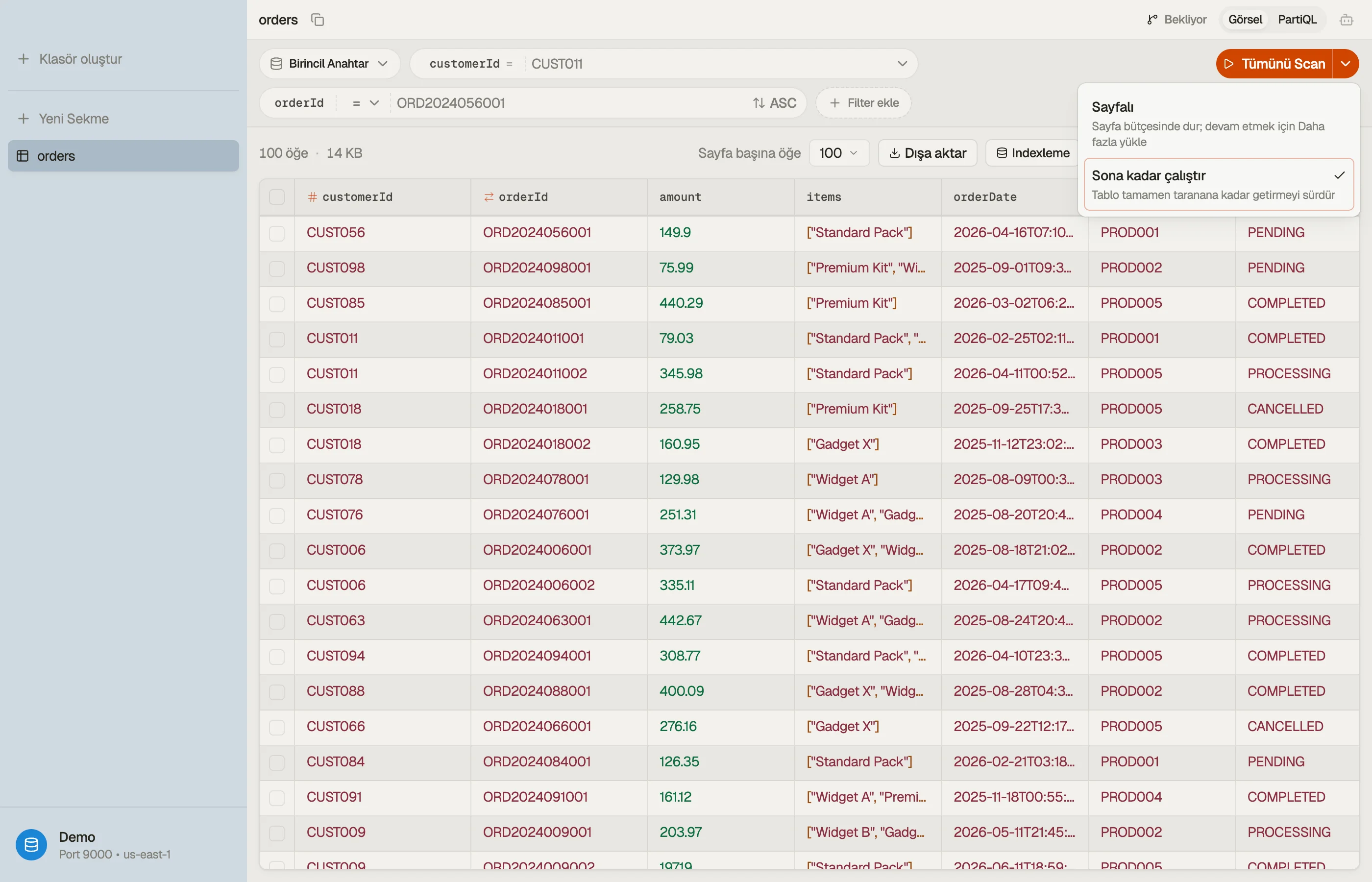Image resolution: width=1372 pixels, height=882 pixels.
Task: Click the copy icon next to orders title
Action: (x=317, y=20)
